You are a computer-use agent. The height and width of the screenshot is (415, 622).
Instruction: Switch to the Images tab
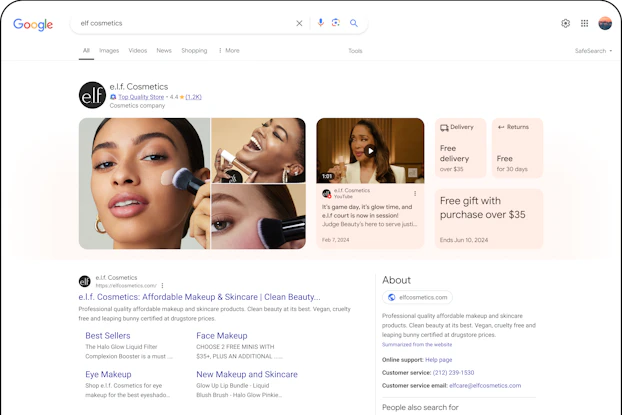[109, 50]
